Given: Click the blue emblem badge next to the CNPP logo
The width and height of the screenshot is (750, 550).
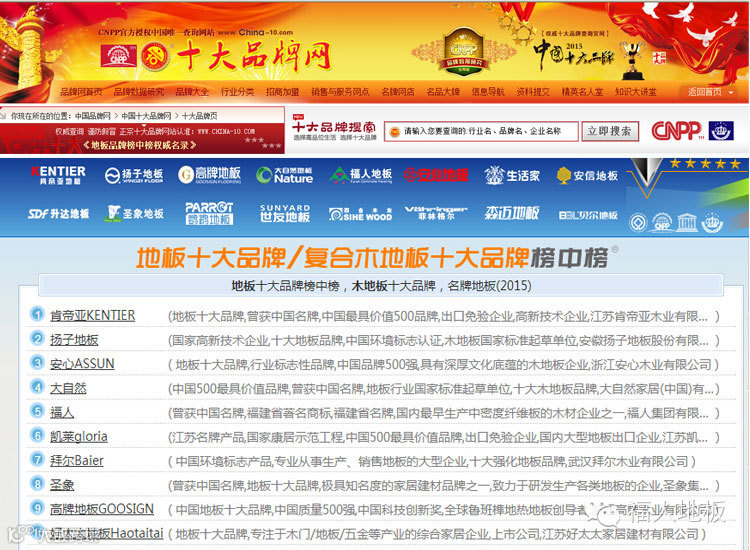Looking at the screenshot, I should pyautogui.click(x=721, y=131).
